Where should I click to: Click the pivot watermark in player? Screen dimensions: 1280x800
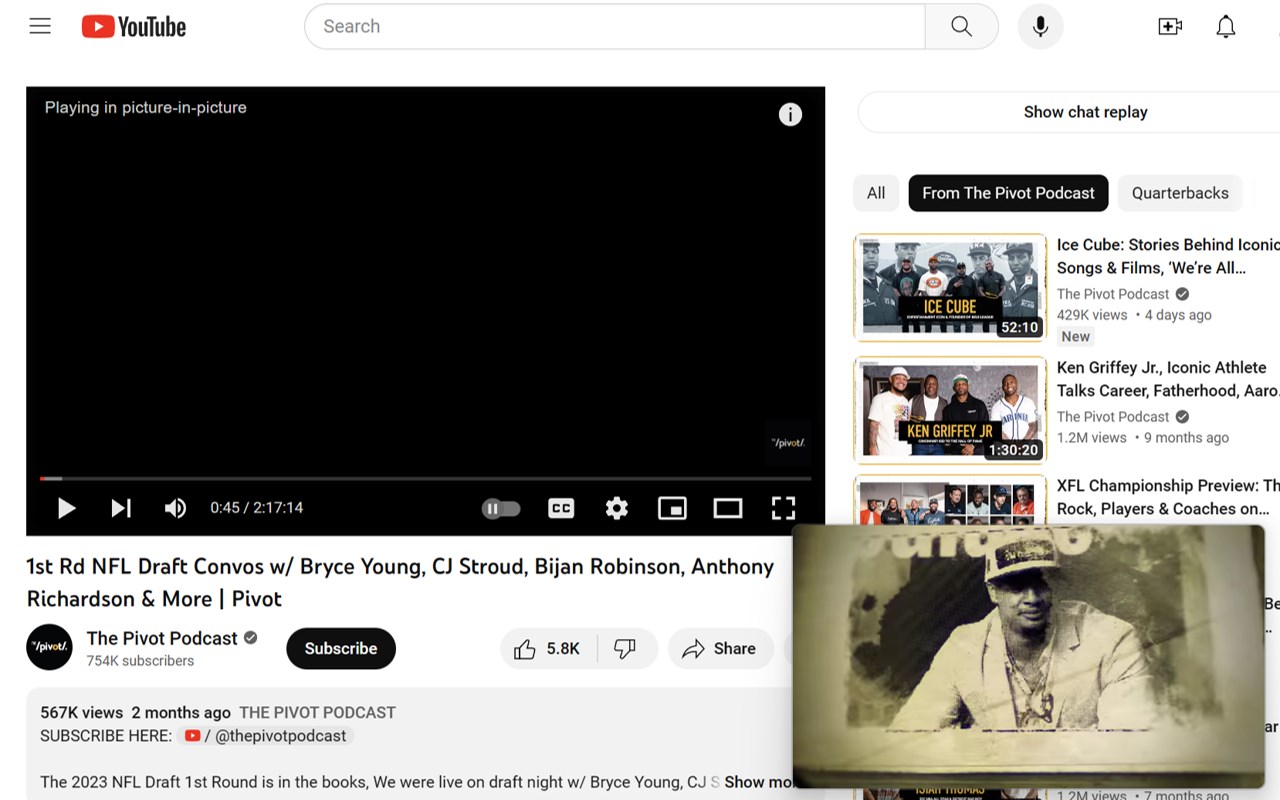(x=788, y=442)
